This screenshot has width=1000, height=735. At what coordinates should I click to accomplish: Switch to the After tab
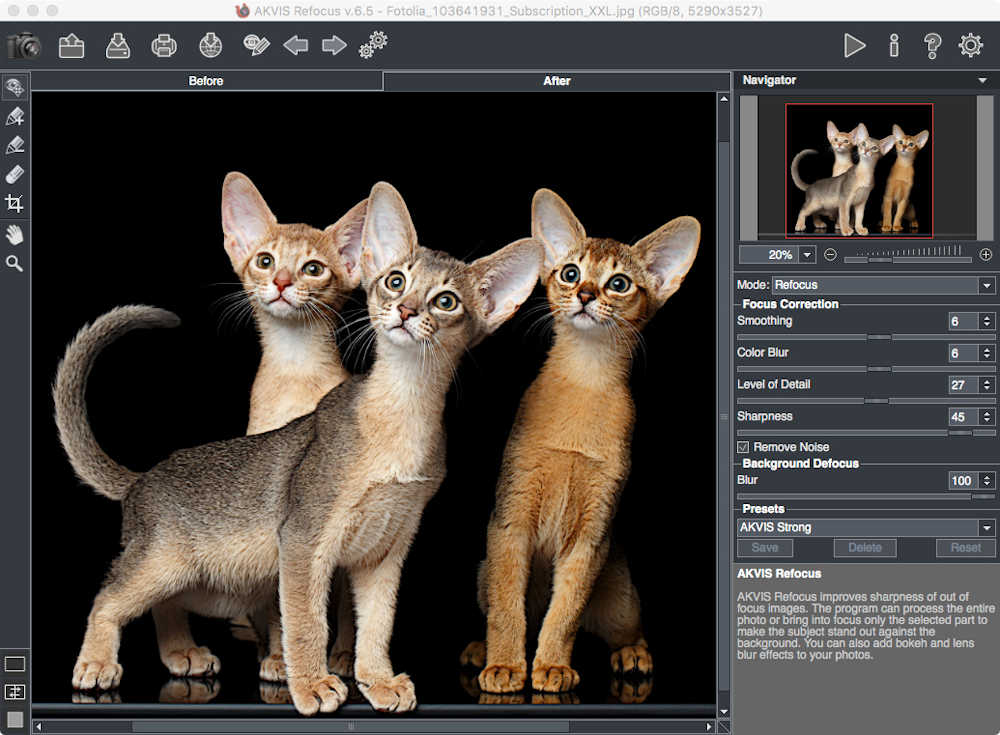point(557,81)
